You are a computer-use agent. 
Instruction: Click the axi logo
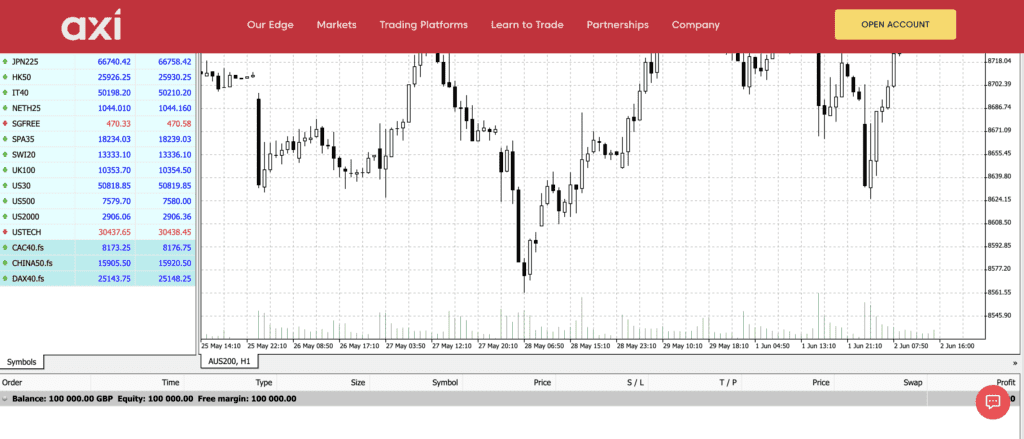(91, 25)
